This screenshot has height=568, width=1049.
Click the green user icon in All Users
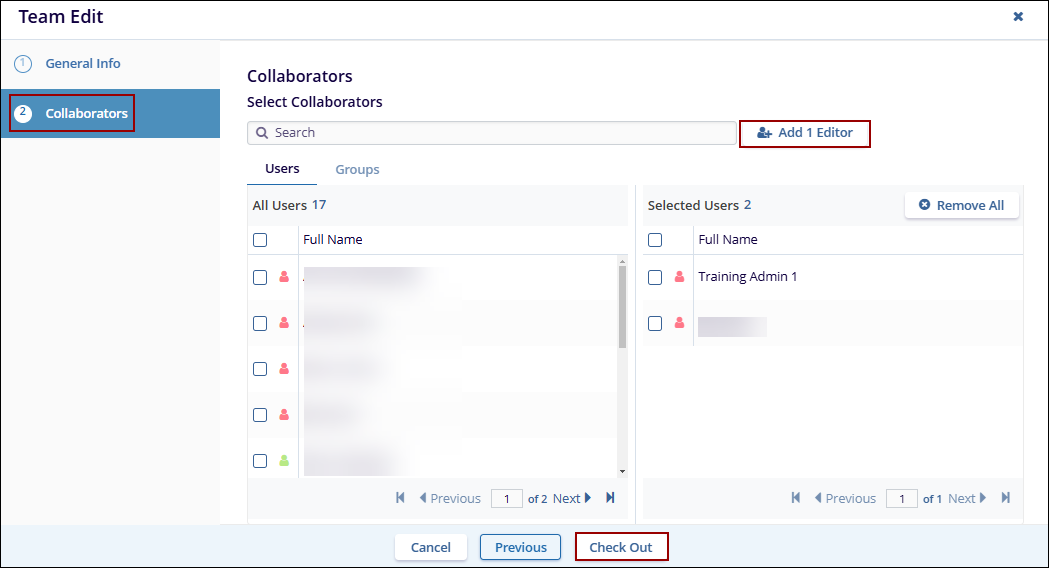tap(284, 461)
